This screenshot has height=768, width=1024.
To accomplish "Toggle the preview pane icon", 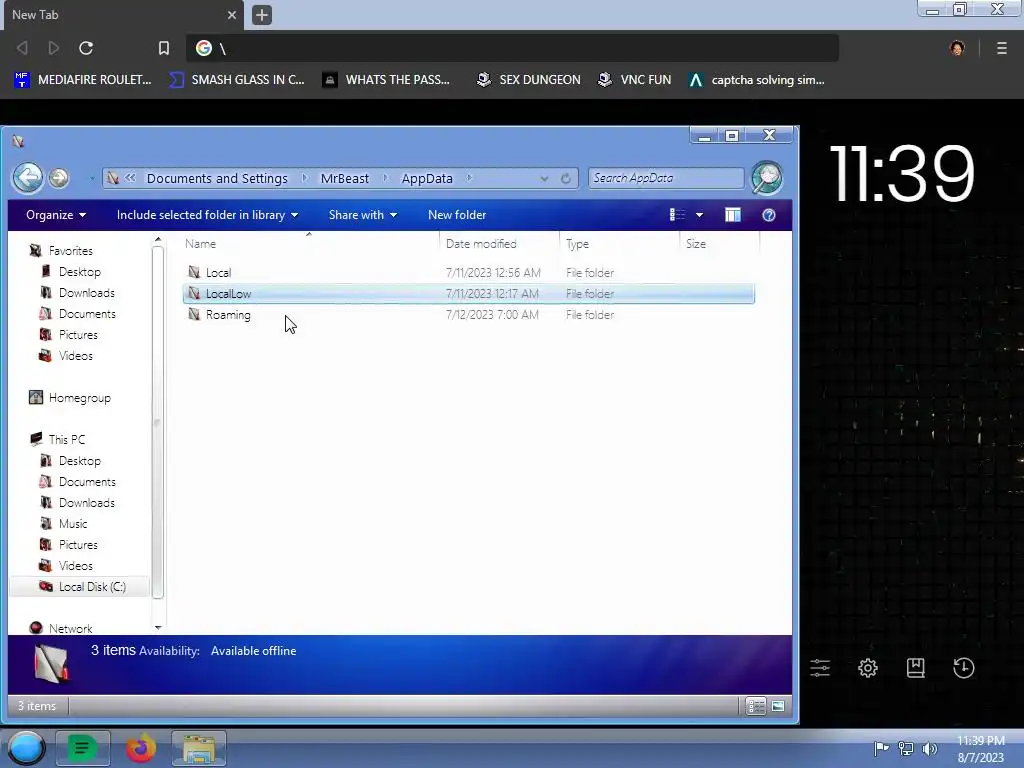I will tap(733, 215).
